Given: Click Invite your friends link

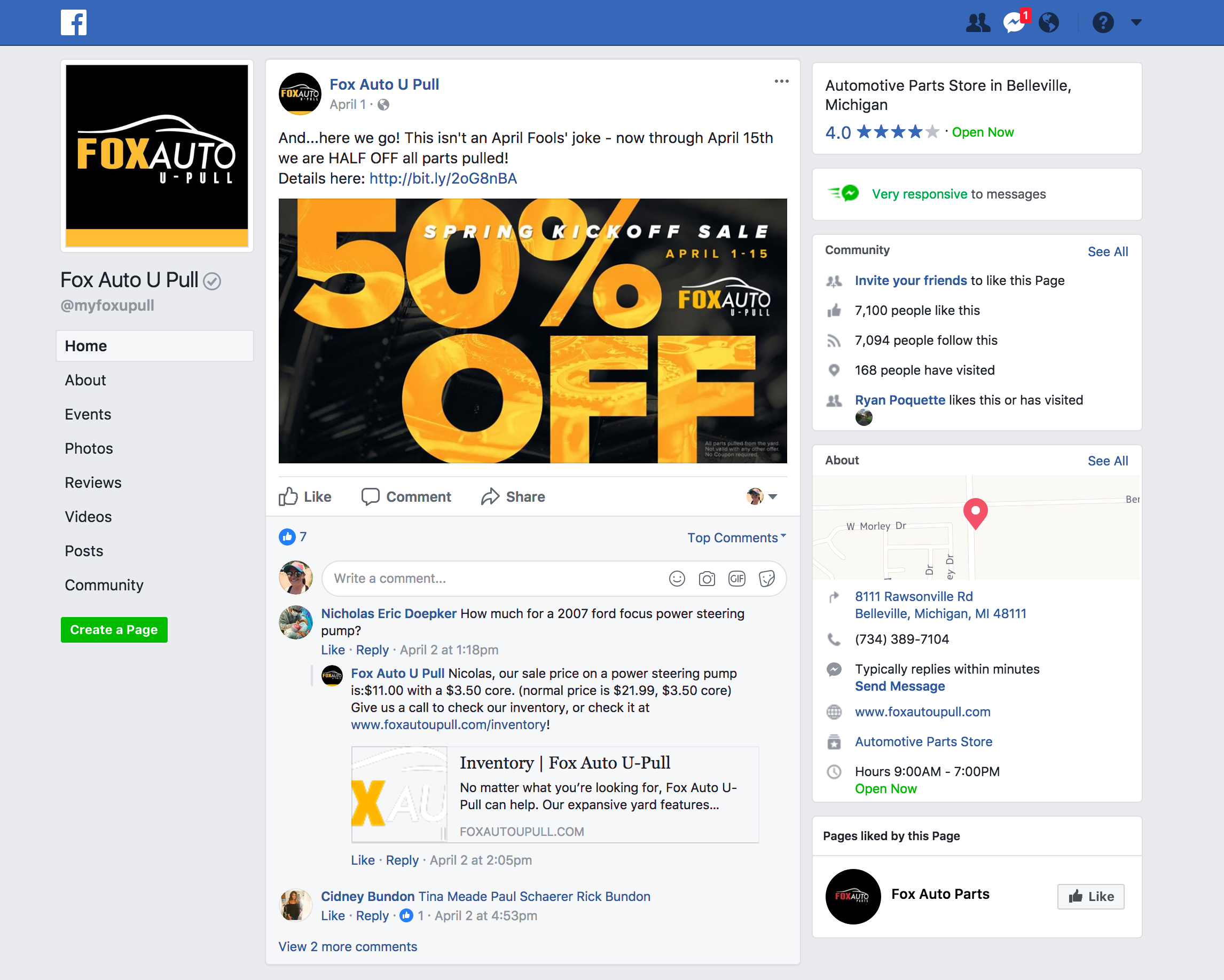Looking at the screenshot, I should coord(911,280).
